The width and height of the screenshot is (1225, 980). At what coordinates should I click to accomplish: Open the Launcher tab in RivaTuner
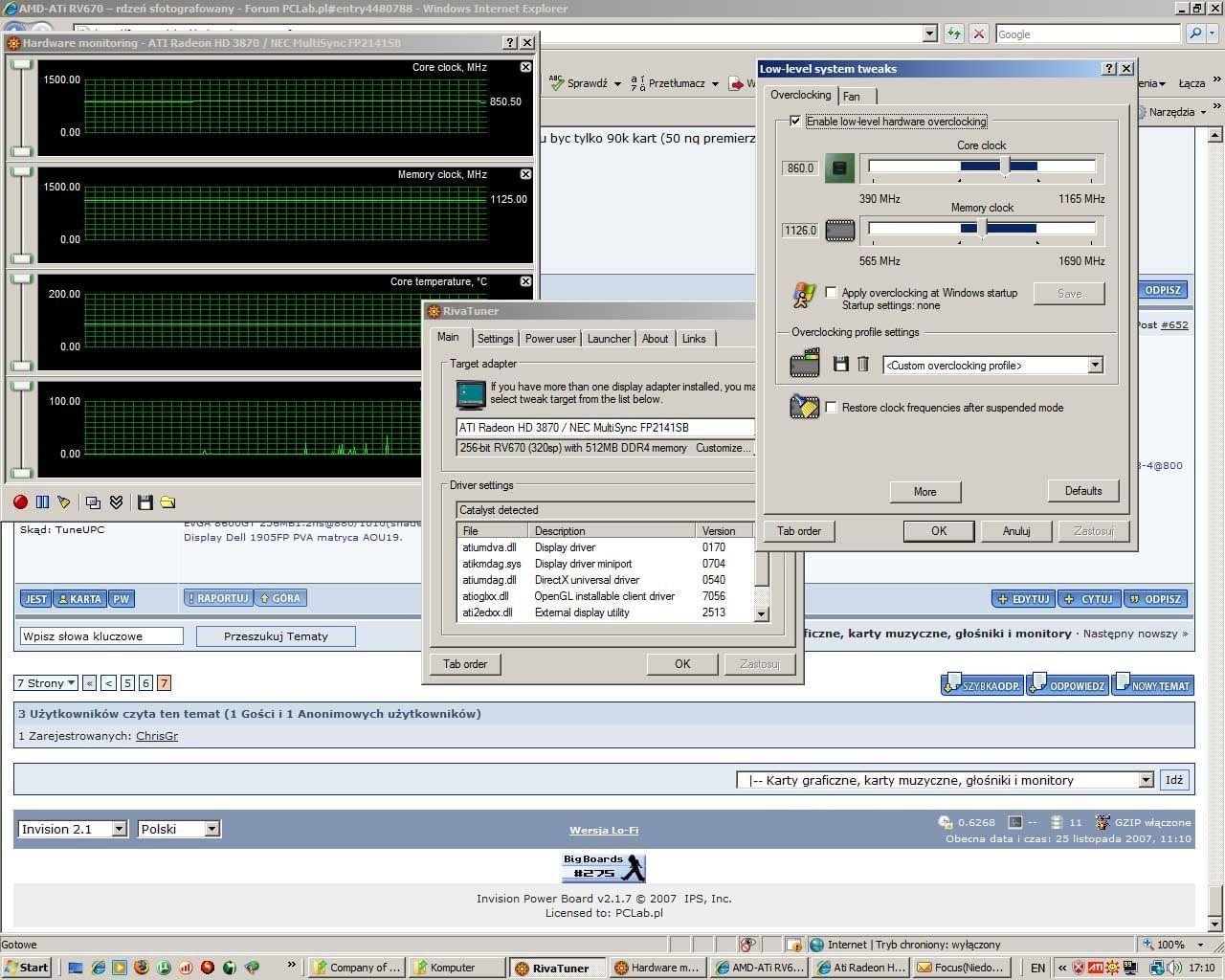coord(609,339)
